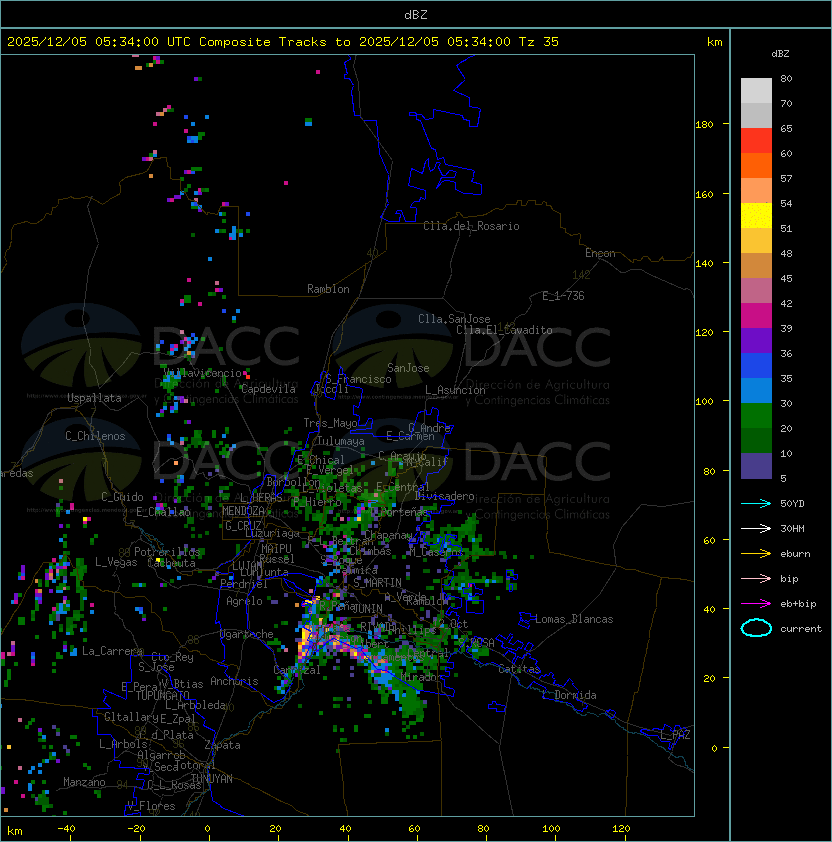Click the 'dBZ' heading above the color scale
832x842 pixels.
coord(780,54)
